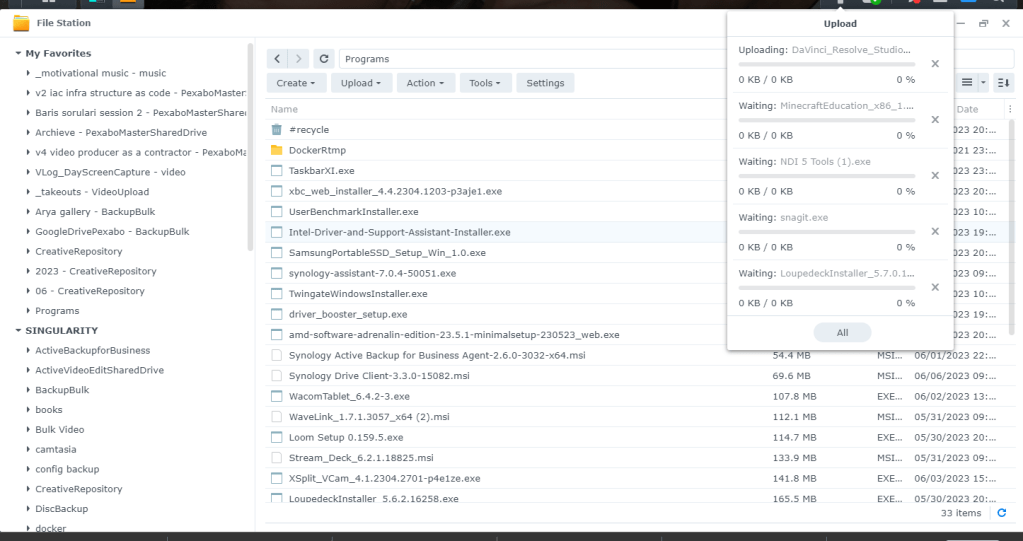Expand the ActiveBackupforBusiness folder arrow

pyautogui.click(x=28, y=350)
